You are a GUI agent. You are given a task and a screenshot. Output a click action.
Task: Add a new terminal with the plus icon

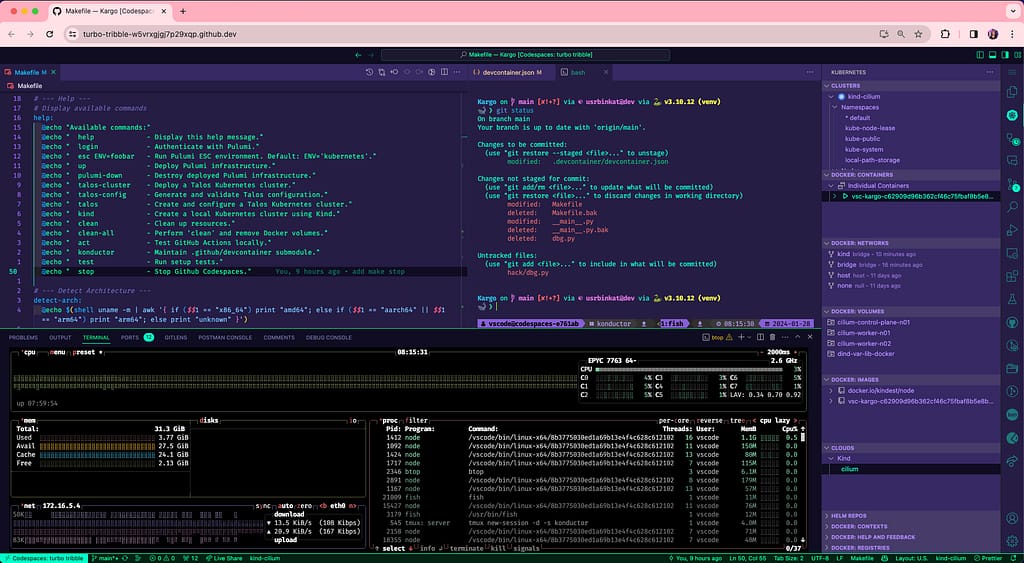click(741, 337)
